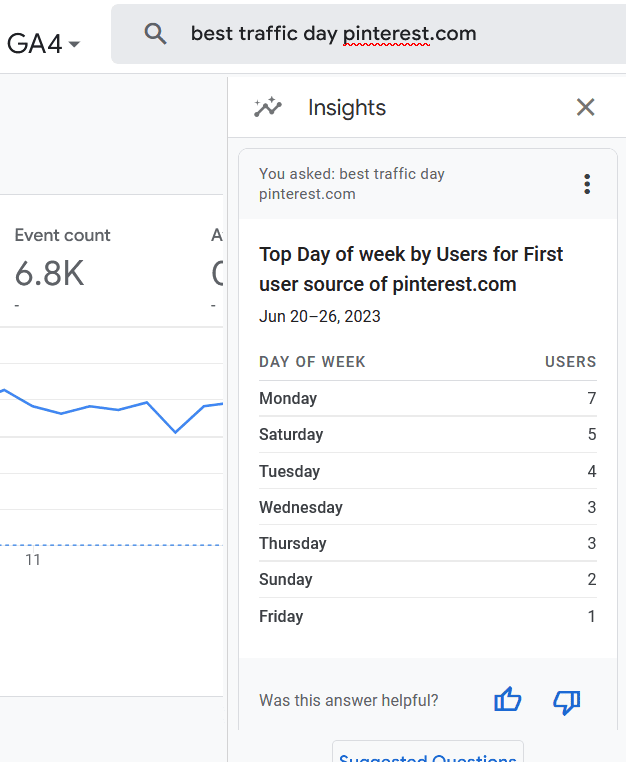The width and height of the screenshot is (626, 762).
Task: Click the thumbs up icon
Action: pos(508,701)
